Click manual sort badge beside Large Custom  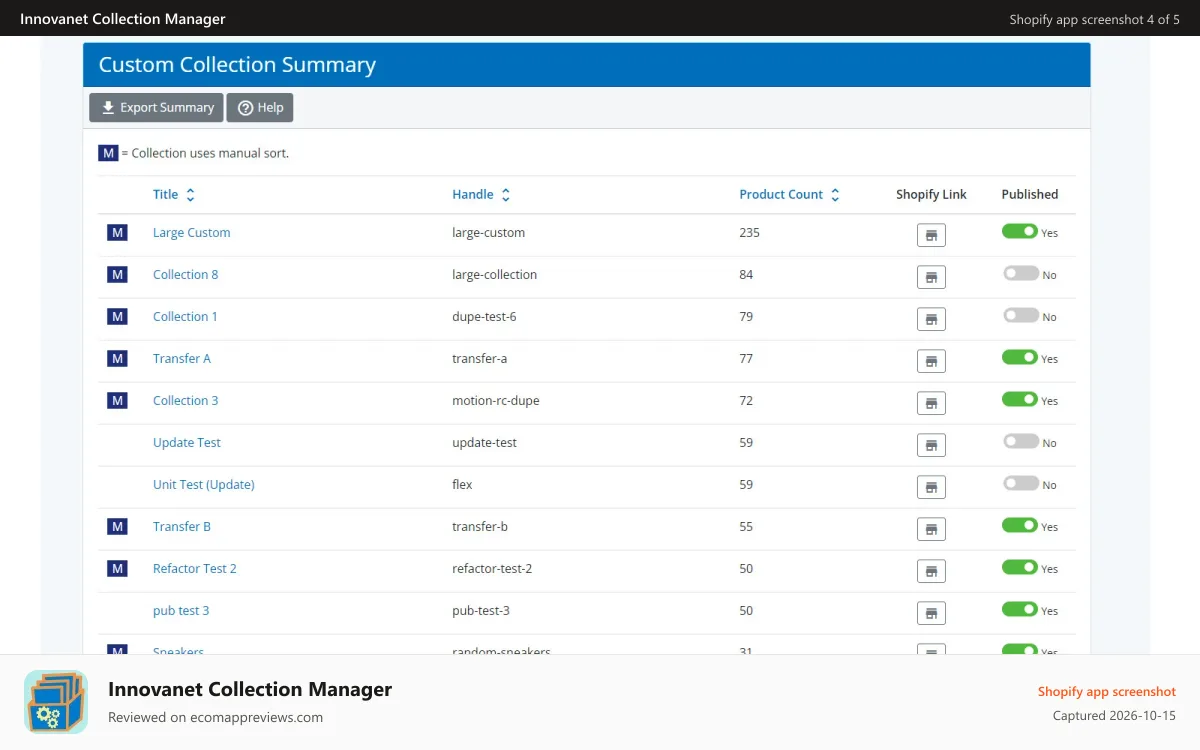pos(117,233)
